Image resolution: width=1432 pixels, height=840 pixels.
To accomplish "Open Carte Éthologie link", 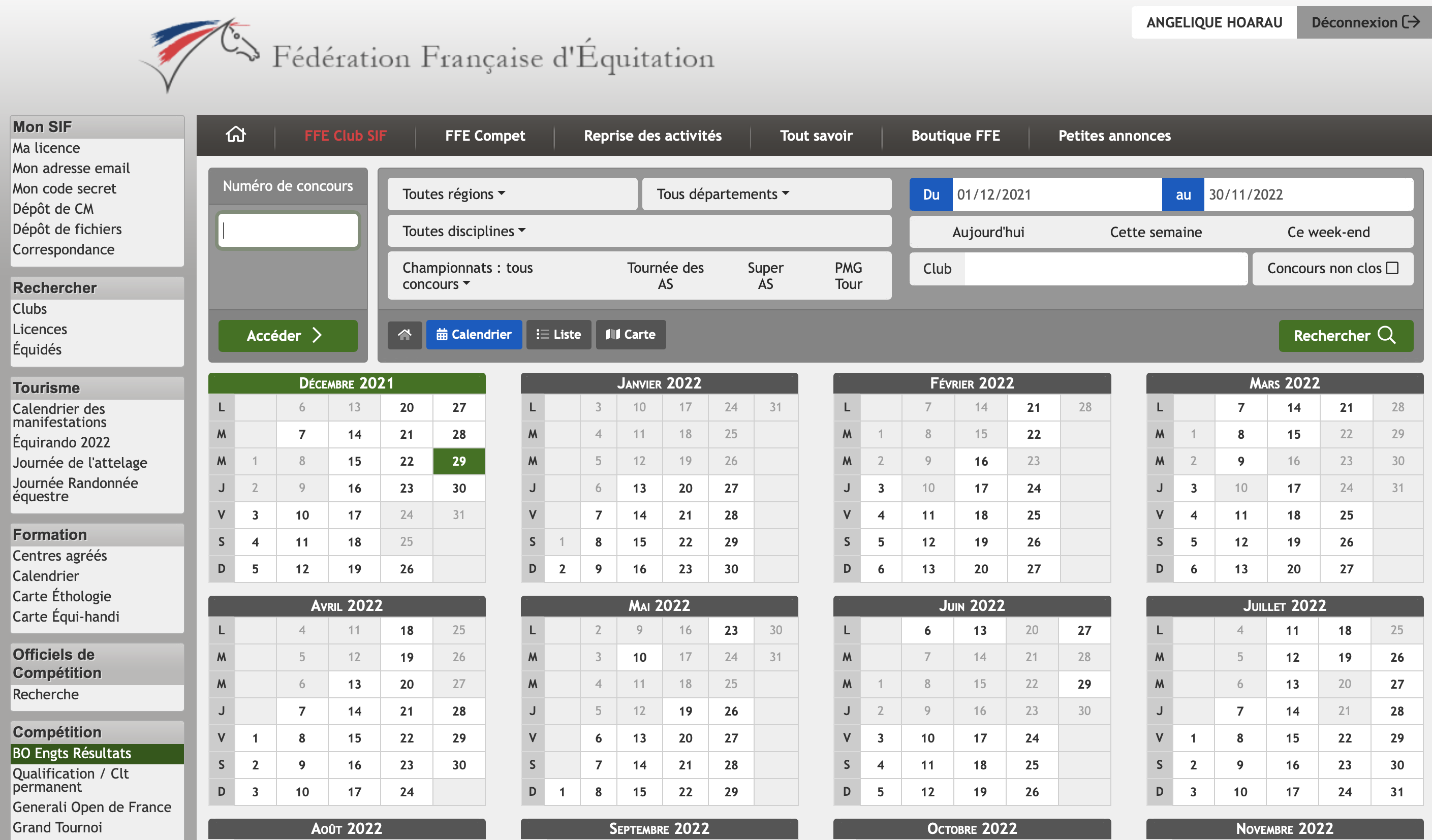I will click(x=61, y=596).
